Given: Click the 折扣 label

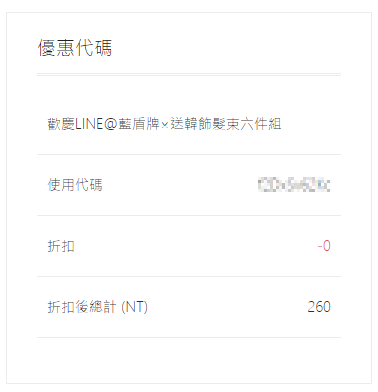Looking at the screenshot, I should [x=61, y=246].
